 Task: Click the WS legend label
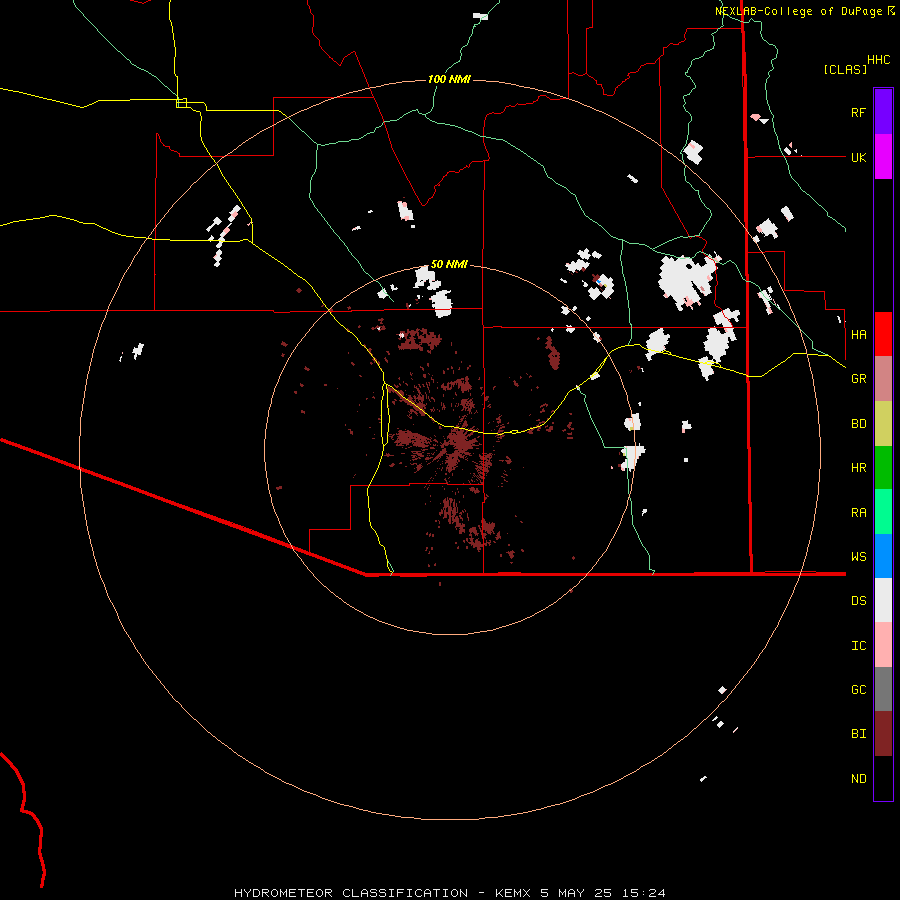click(858, 557)
